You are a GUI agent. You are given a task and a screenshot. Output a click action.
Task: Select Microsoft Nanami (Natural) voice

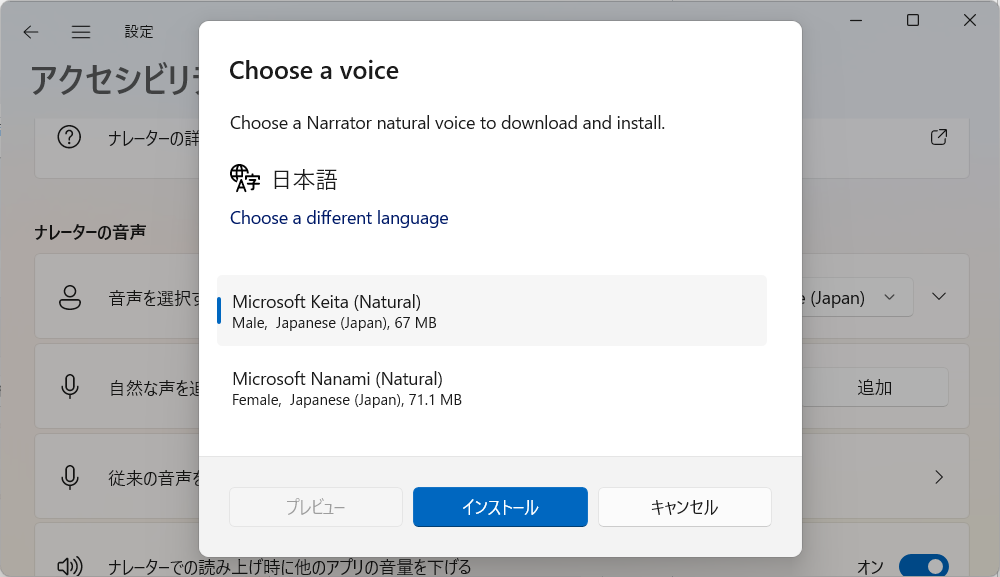click(492, 388)
